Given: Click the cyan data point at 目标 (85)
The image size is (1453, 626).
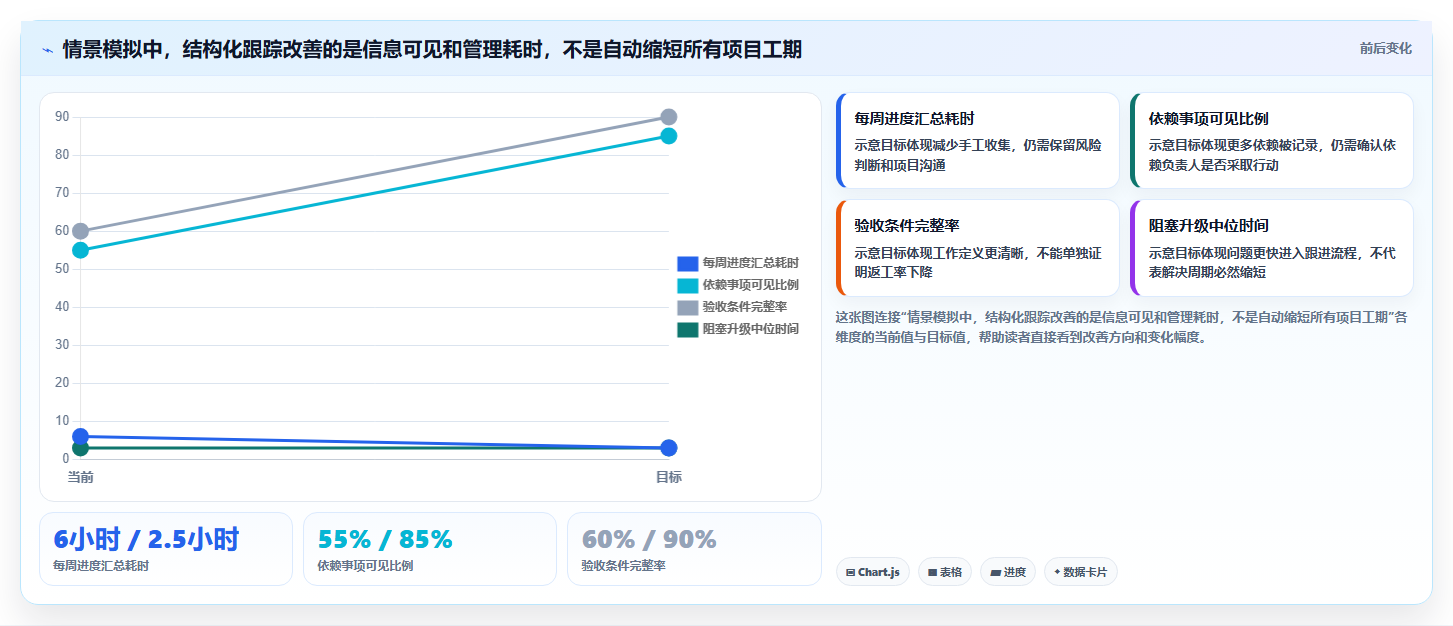Looking at the screenshot, I should [x=669, y=136].
